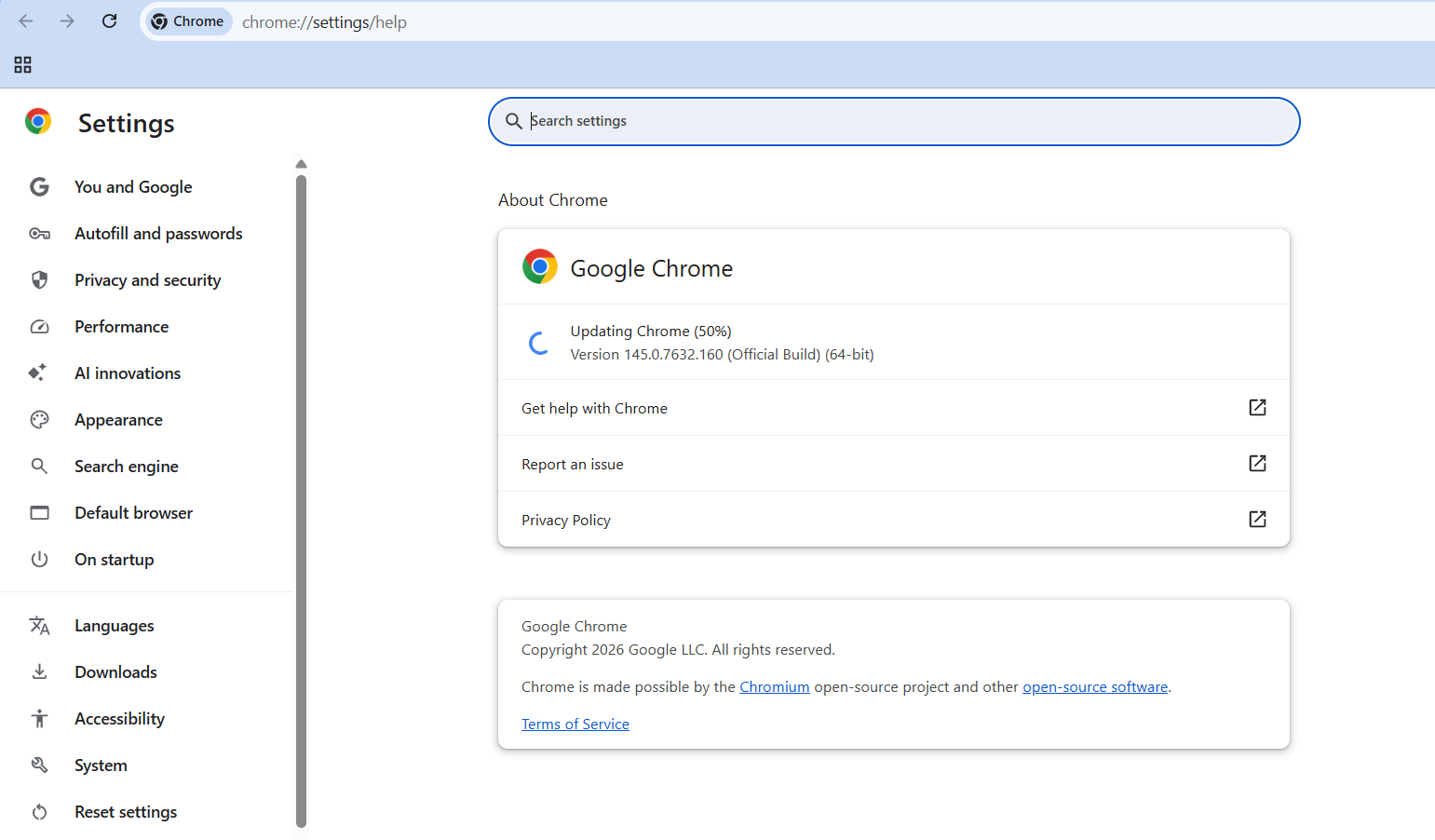This screenshot has width=1435, height=840.
Task: Click the System wrench icon
Action: click(x=39, y=765)
